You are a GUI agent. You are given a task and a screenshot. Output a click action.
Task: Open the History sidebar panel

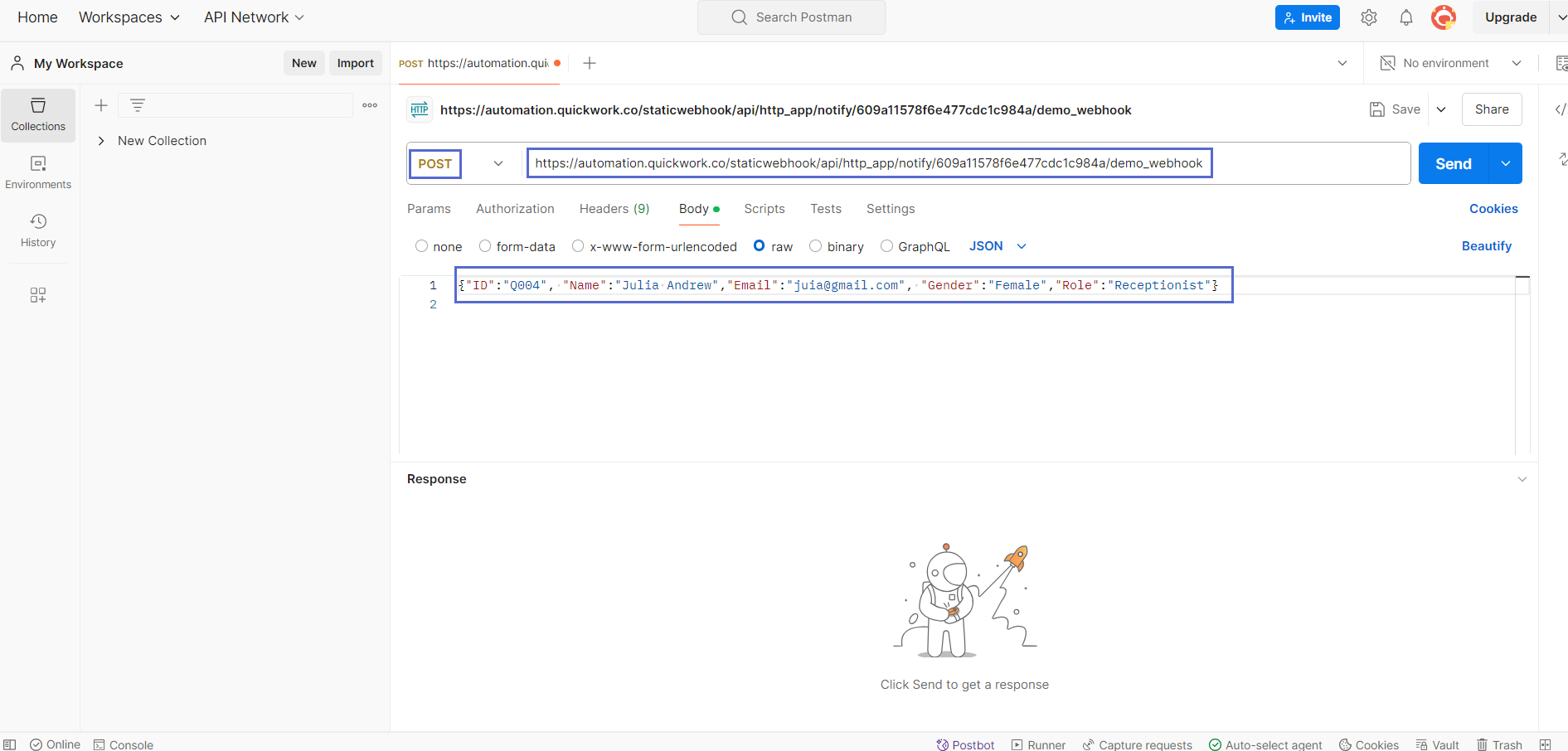pos(38,231)
